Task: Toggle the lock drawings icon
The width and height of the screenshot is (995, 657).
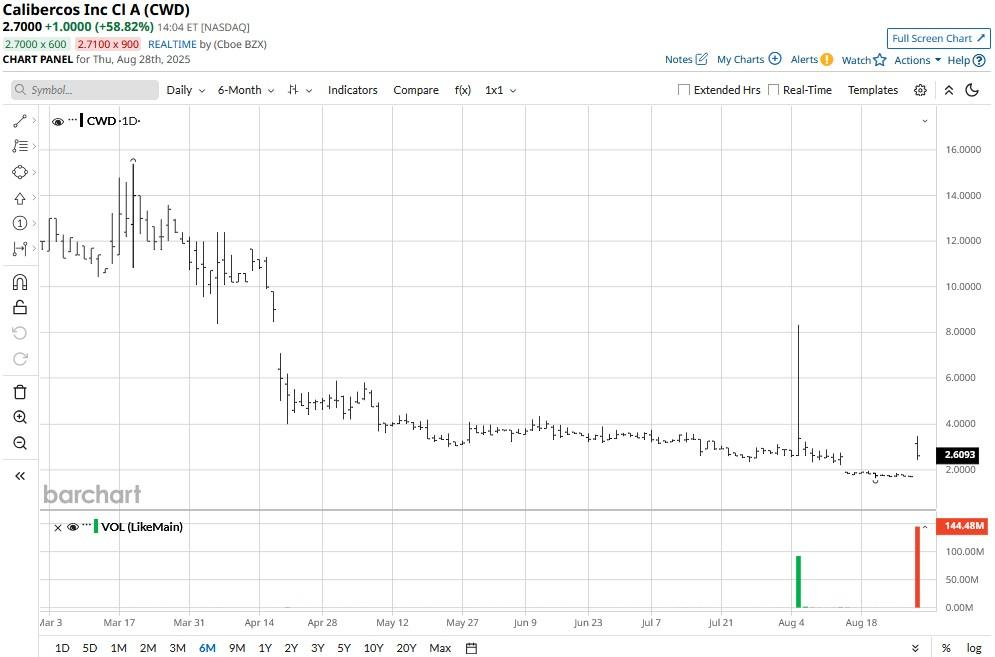Action: click(20, 308)
